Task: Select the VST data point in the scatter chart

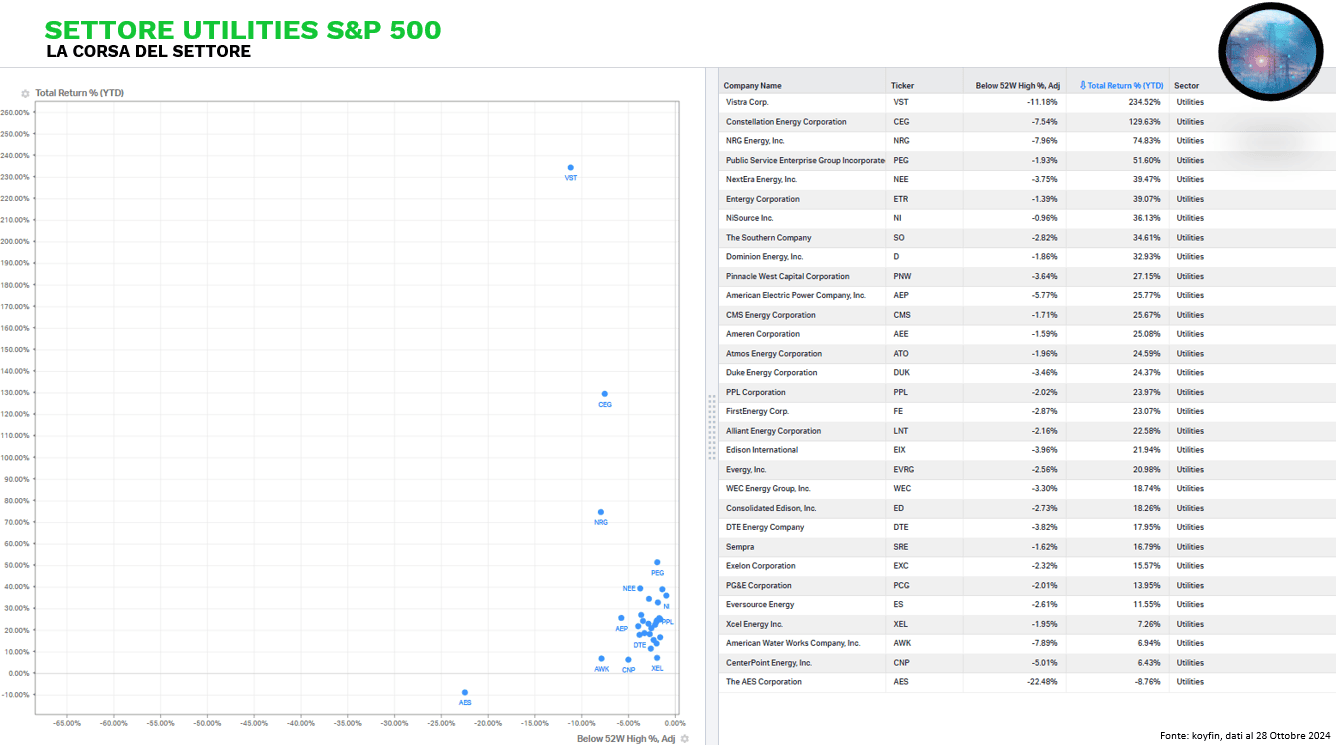Action: click(571, 168)
